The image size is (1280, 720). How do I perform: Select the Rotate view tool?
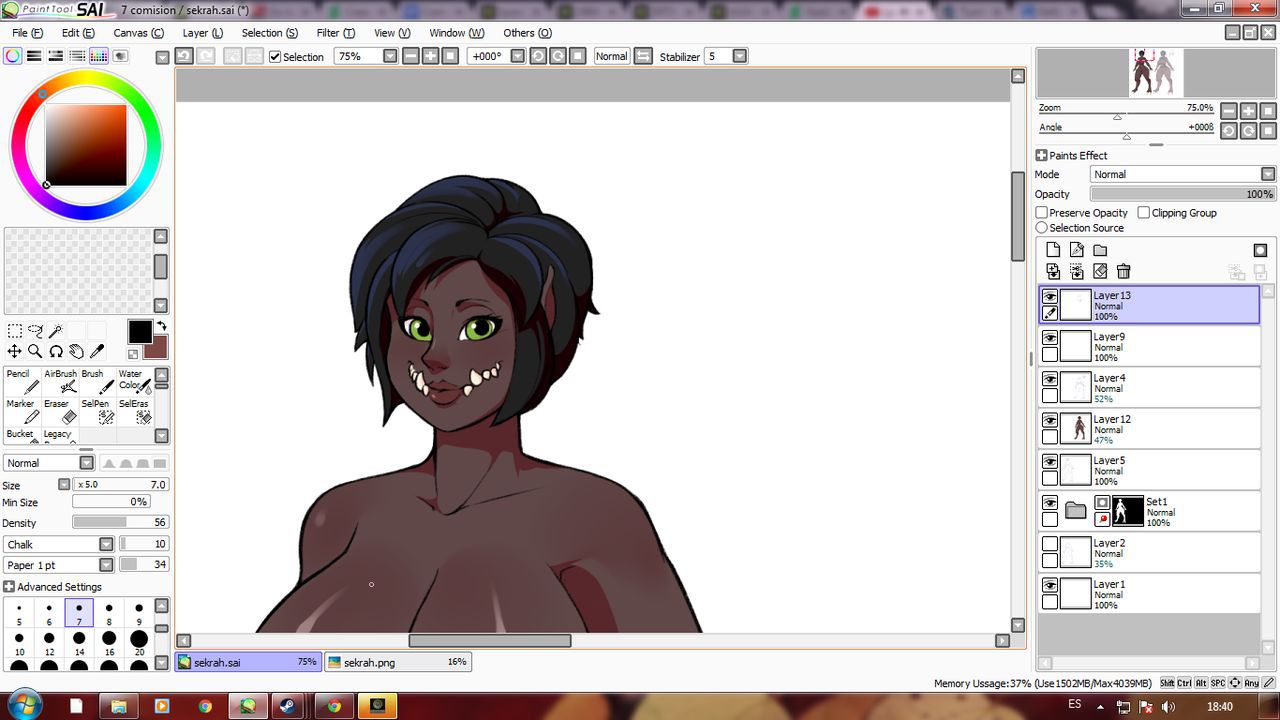pyautogui.click(x=56, y=351)
